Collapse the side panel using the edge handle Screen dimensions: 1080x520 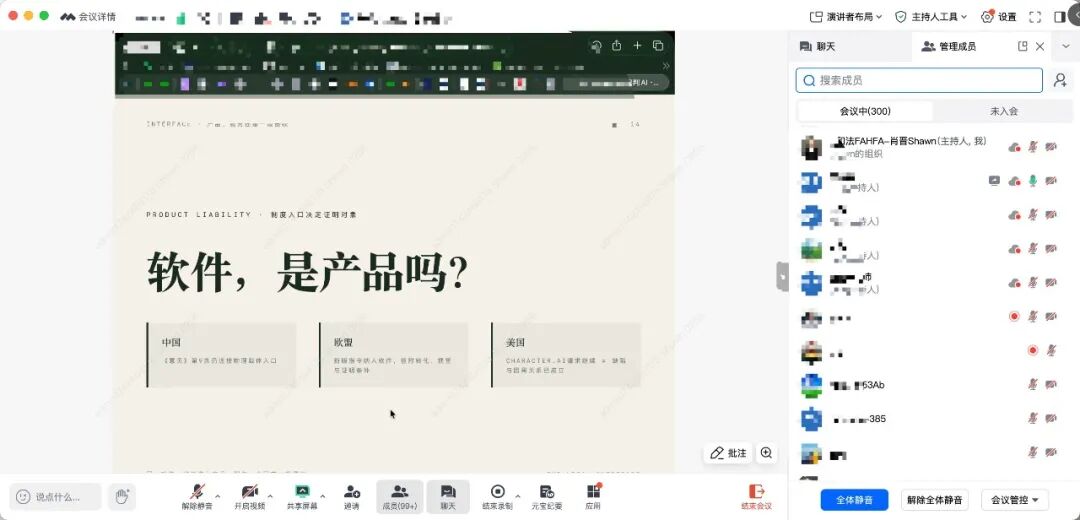782,277
